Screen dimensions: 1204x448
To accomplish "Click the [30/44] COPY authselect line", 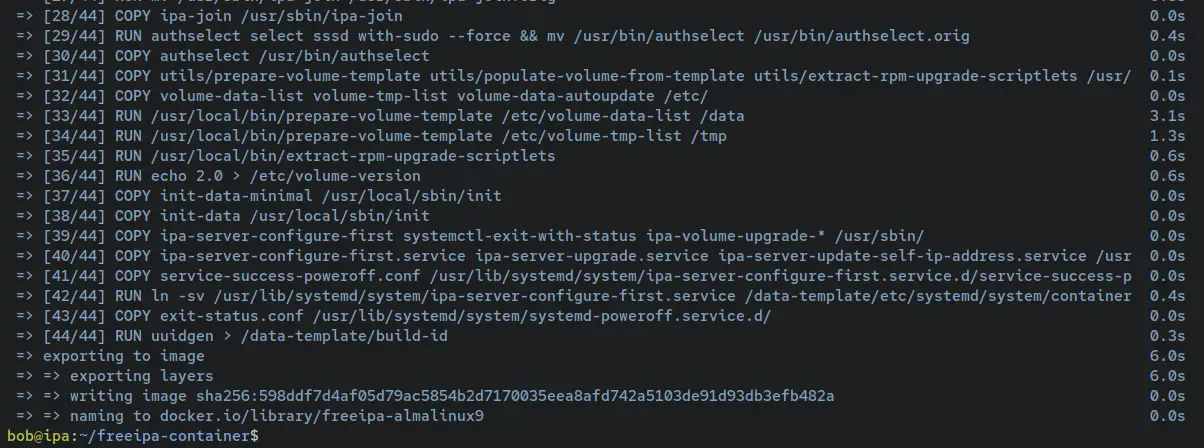I will pyautogui.click(x=236, y=56).
